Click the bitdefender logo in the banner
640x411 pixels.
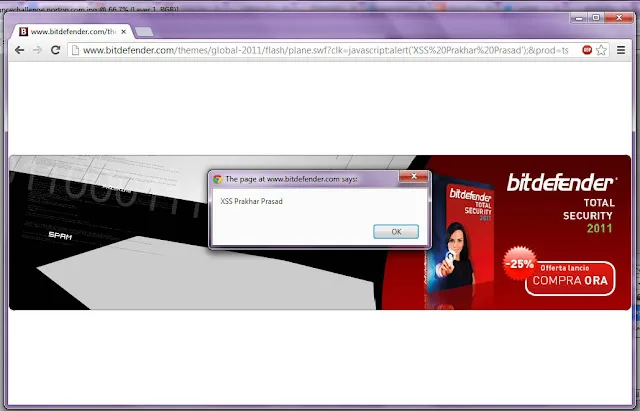(562, 183)
